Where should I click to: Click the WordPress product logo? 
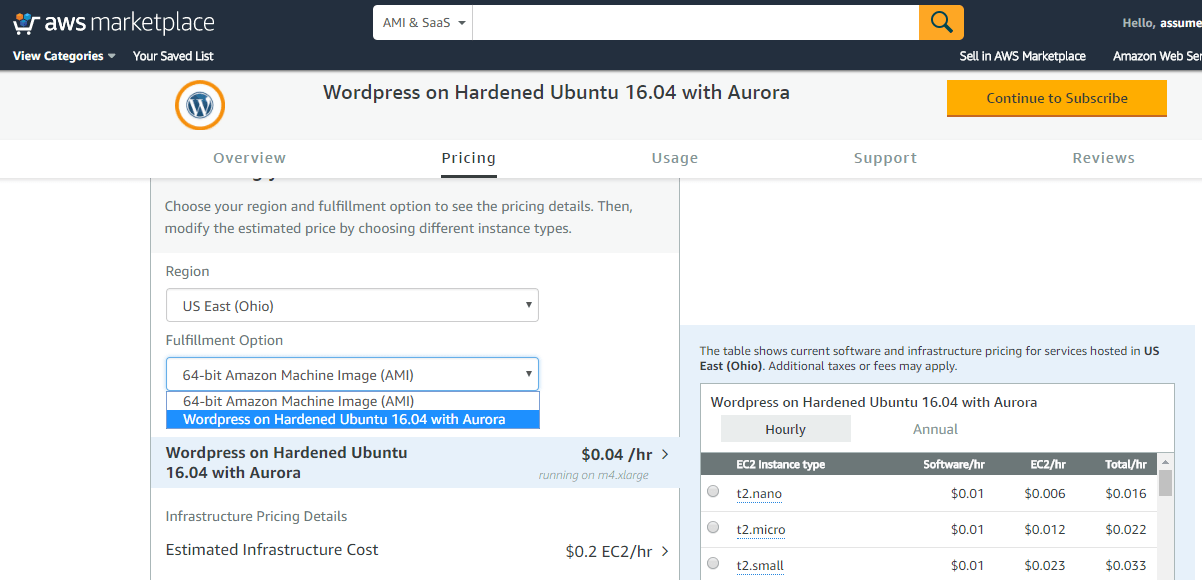pos(200,105)
